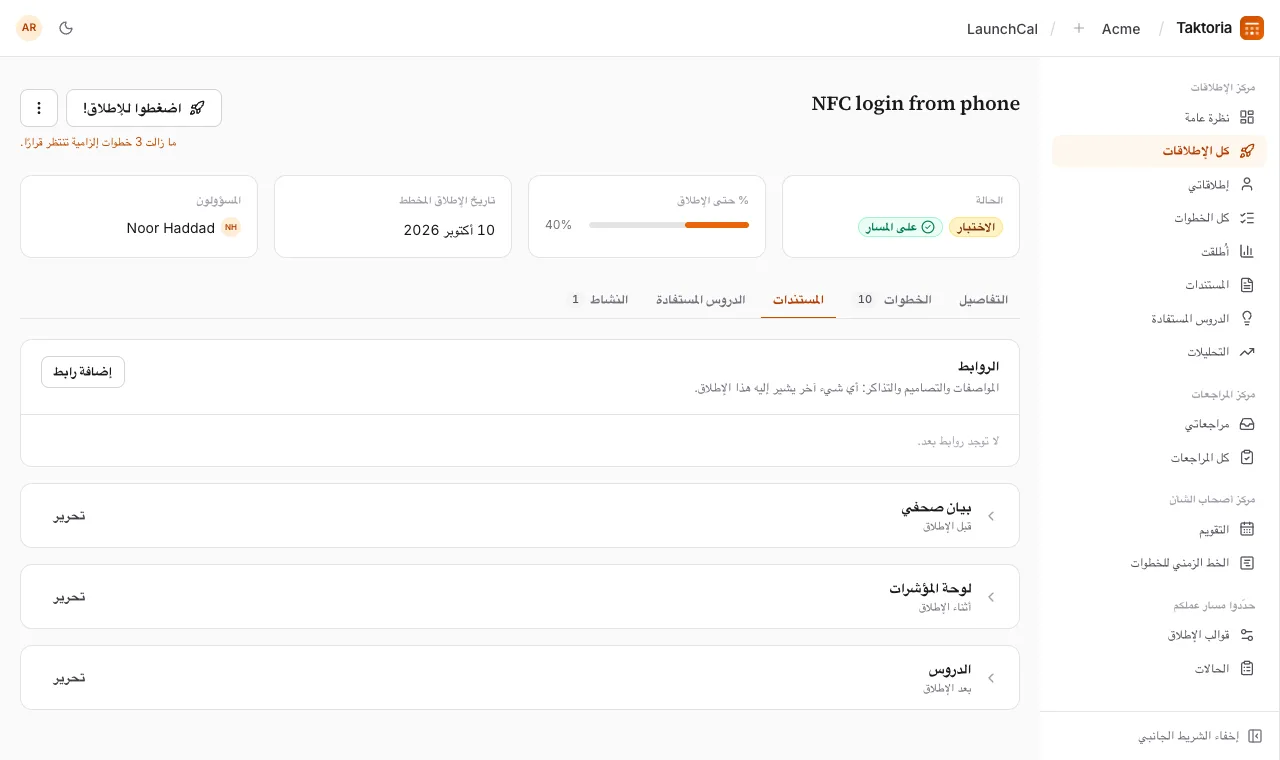Open the الدروس المستفادة tab

point(701,300)
